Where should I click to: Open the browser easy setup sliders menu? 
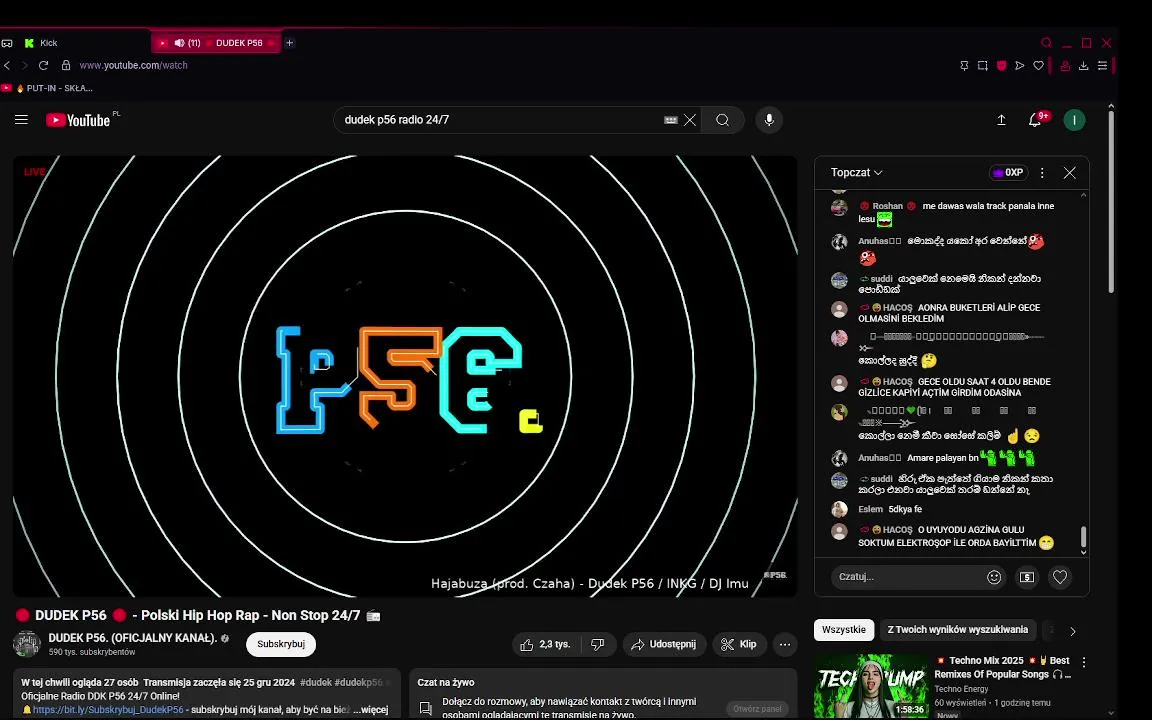tap(1102, 65)
